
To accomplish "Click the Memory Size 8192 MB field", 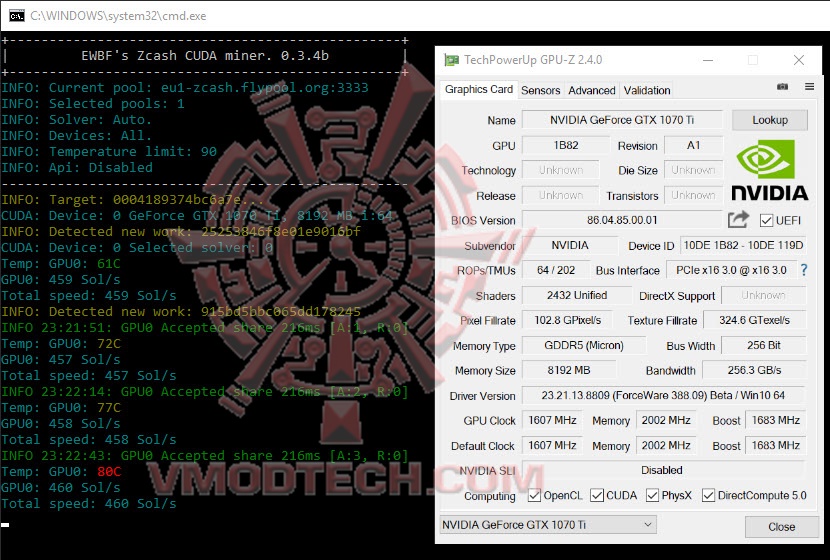I will click(569, 371).
